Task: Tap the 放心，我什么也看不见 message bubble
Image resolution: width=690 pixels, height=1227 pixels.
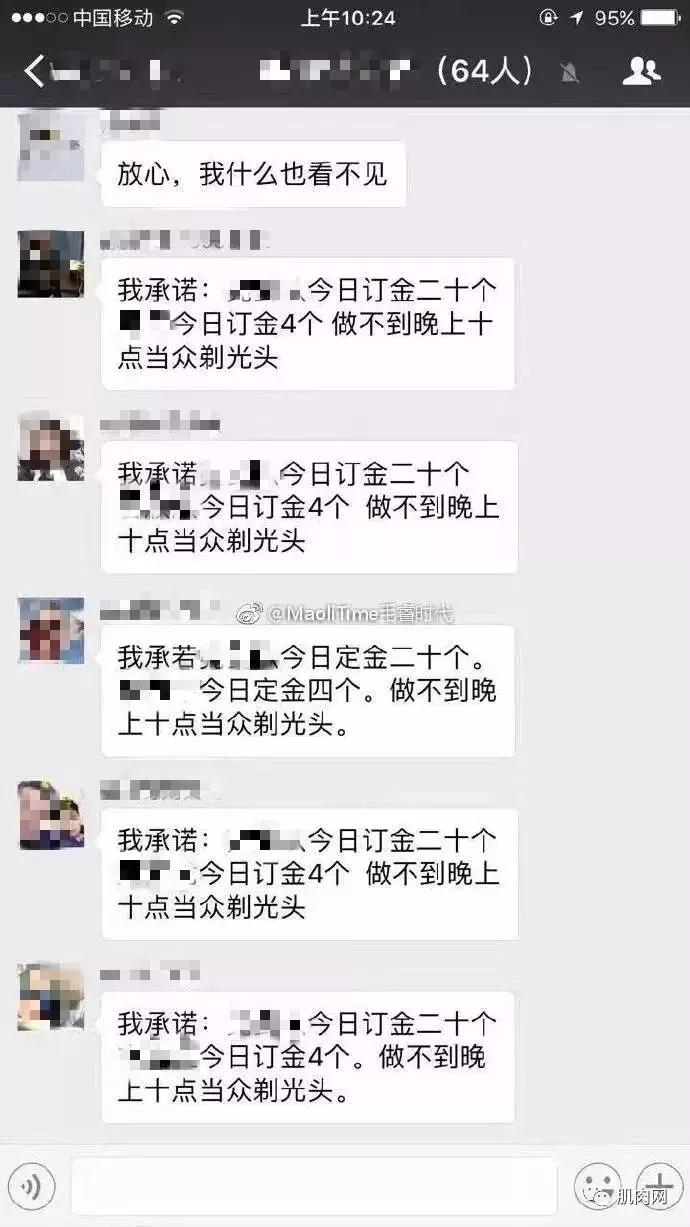Action: click(x=254, y=174)
